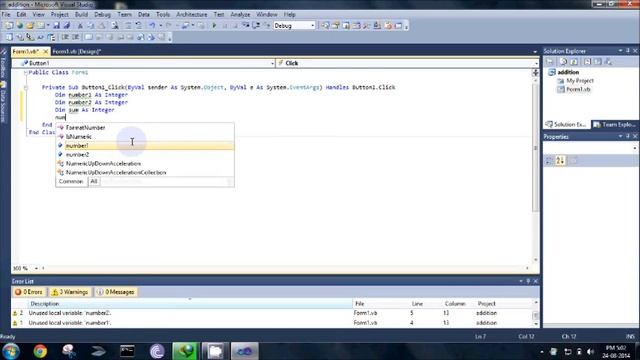Image resolution: width=640 pixels, height=360 pixels.
Task: Toggle auto-hide pin on Error List panel
Action: click(528, 281)
